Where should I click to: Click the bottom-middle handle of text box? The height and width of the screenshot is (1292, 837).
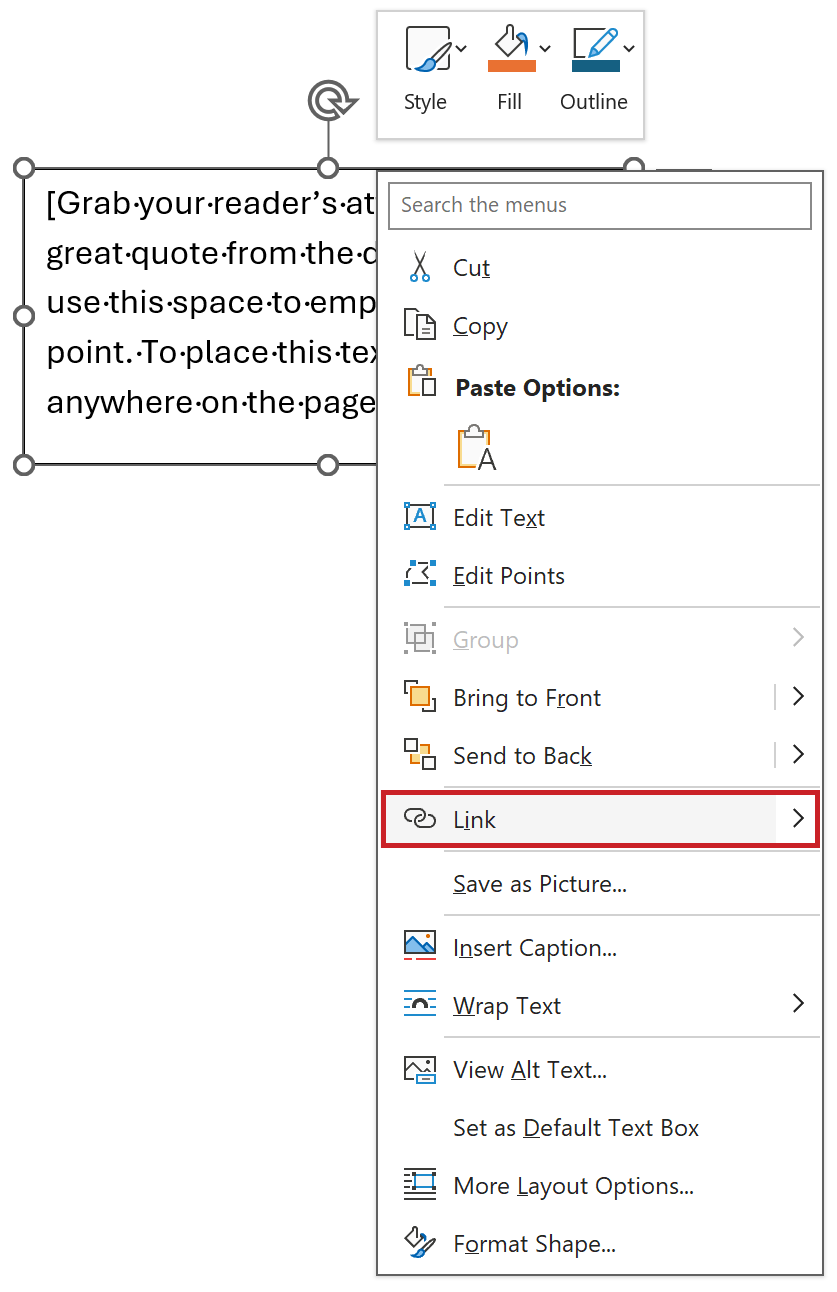328,465
